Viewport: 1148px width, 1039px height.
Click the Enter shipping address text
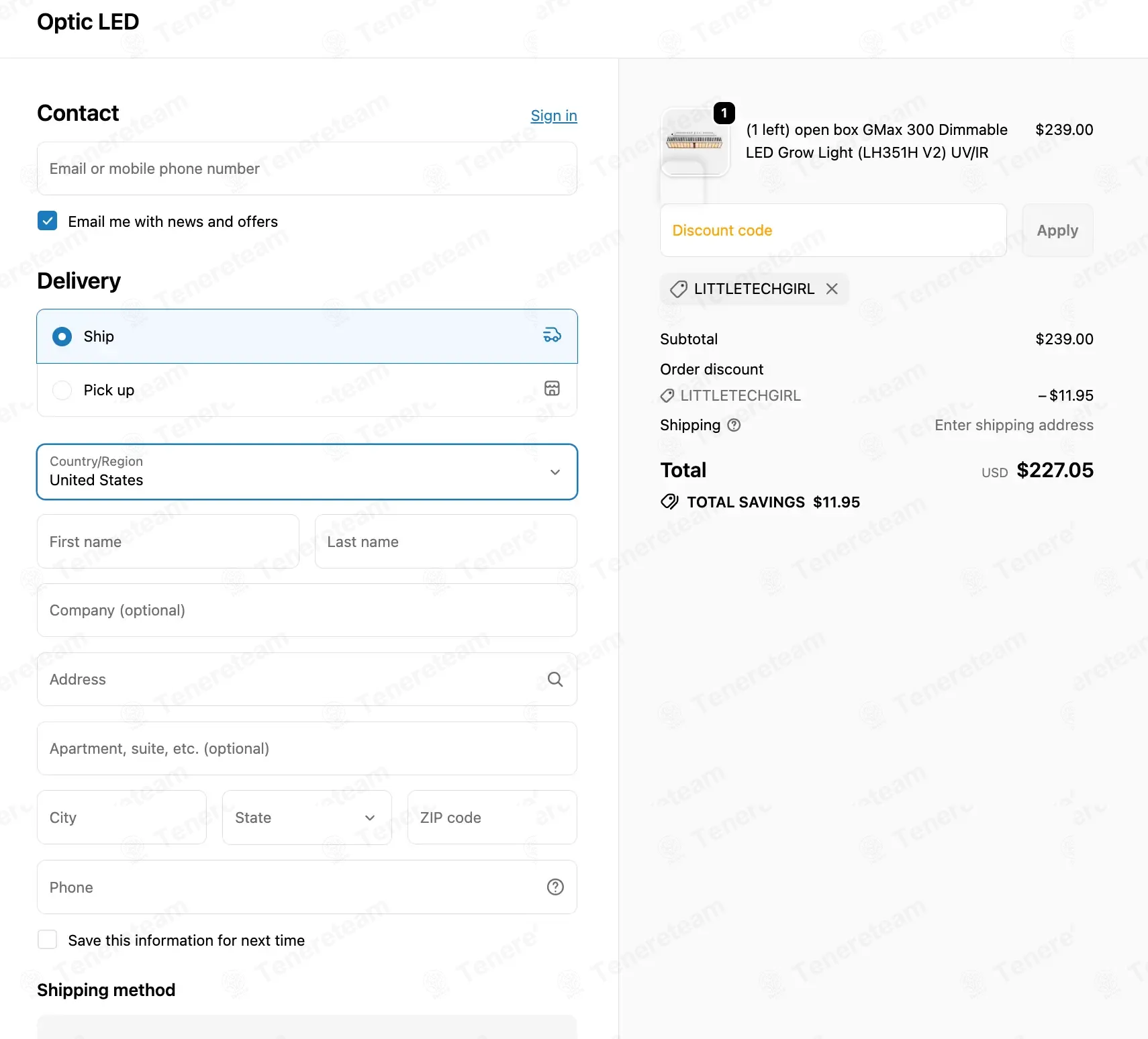tap(1014, 425)
